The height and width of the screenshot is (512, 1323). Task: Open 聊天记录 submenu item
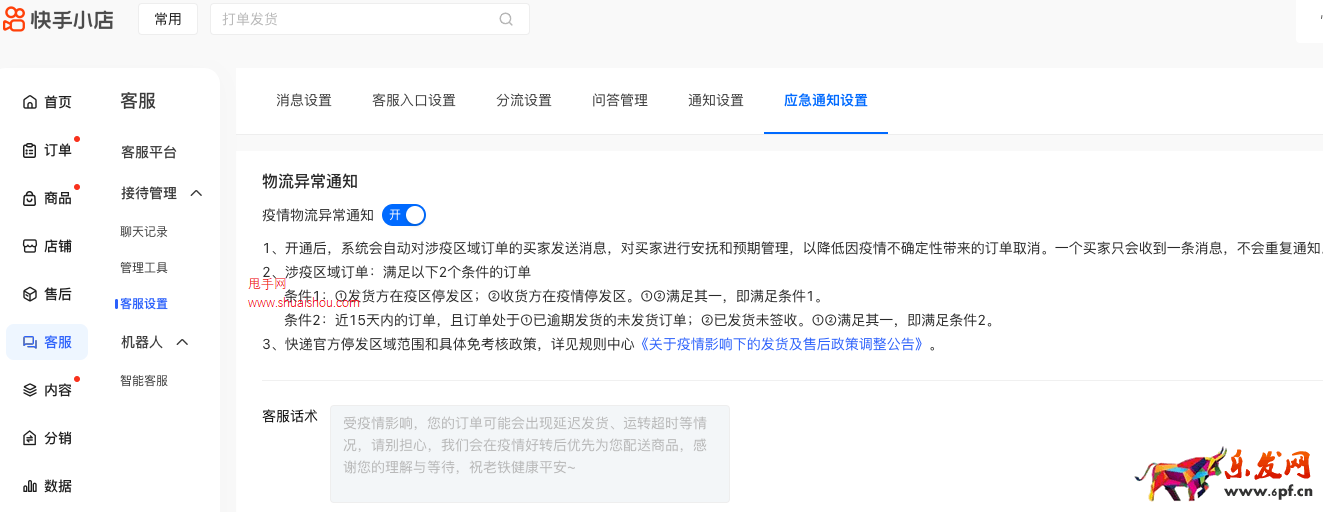coord(144,232)
